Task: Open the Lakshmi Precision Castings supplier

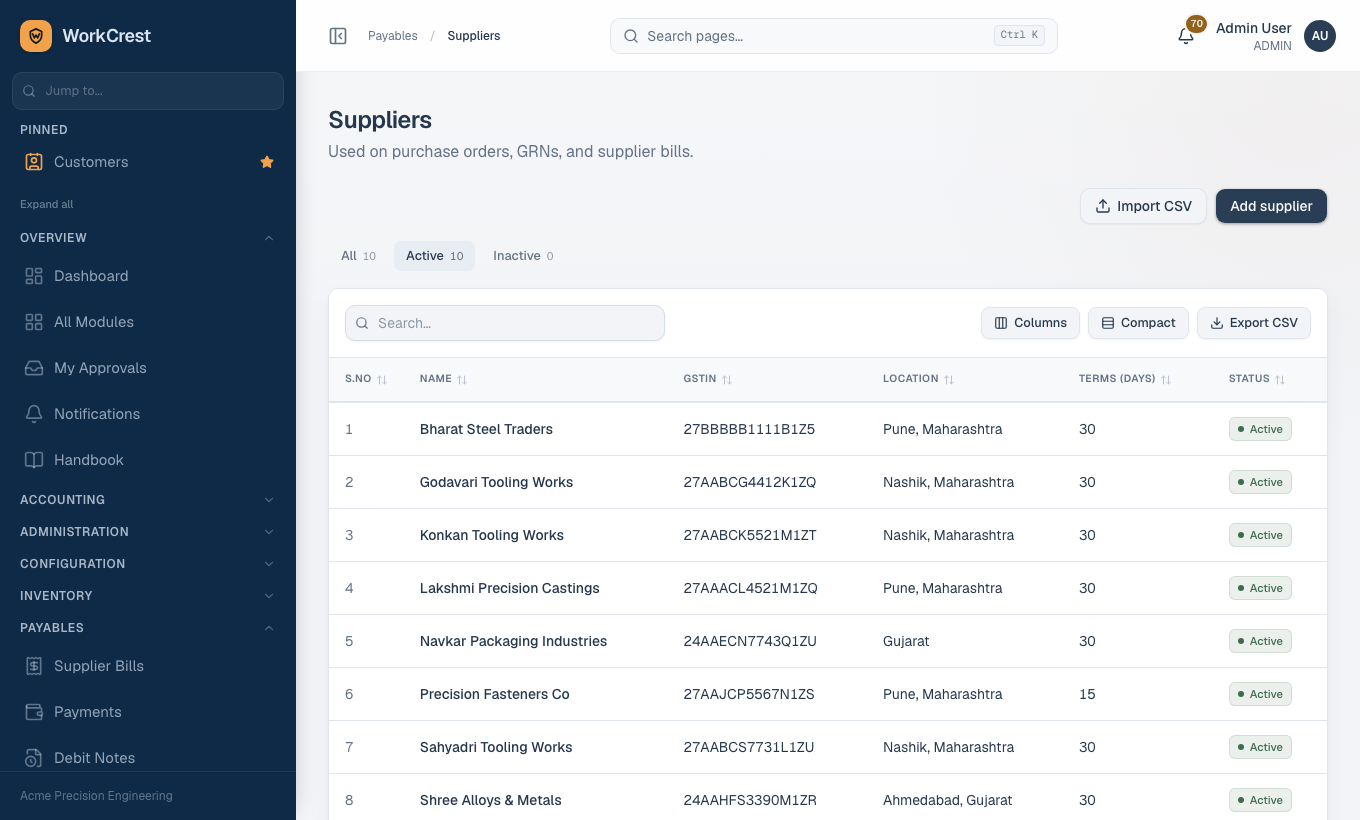Action: [x=510, y=588]
